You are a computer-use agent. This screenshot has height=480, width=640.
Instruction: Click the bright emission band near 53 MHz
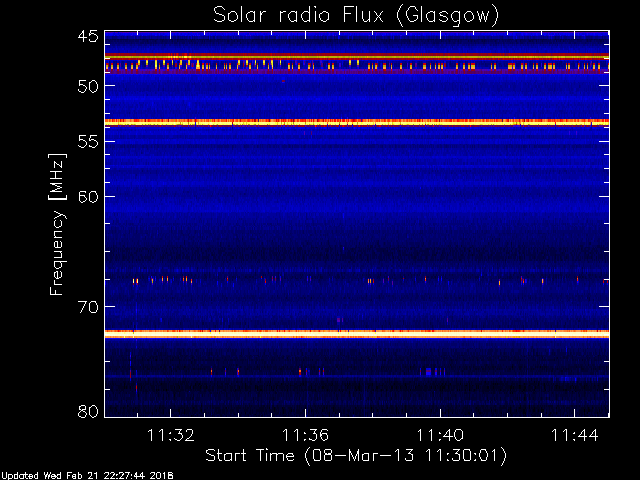click(x=357, y=122)
